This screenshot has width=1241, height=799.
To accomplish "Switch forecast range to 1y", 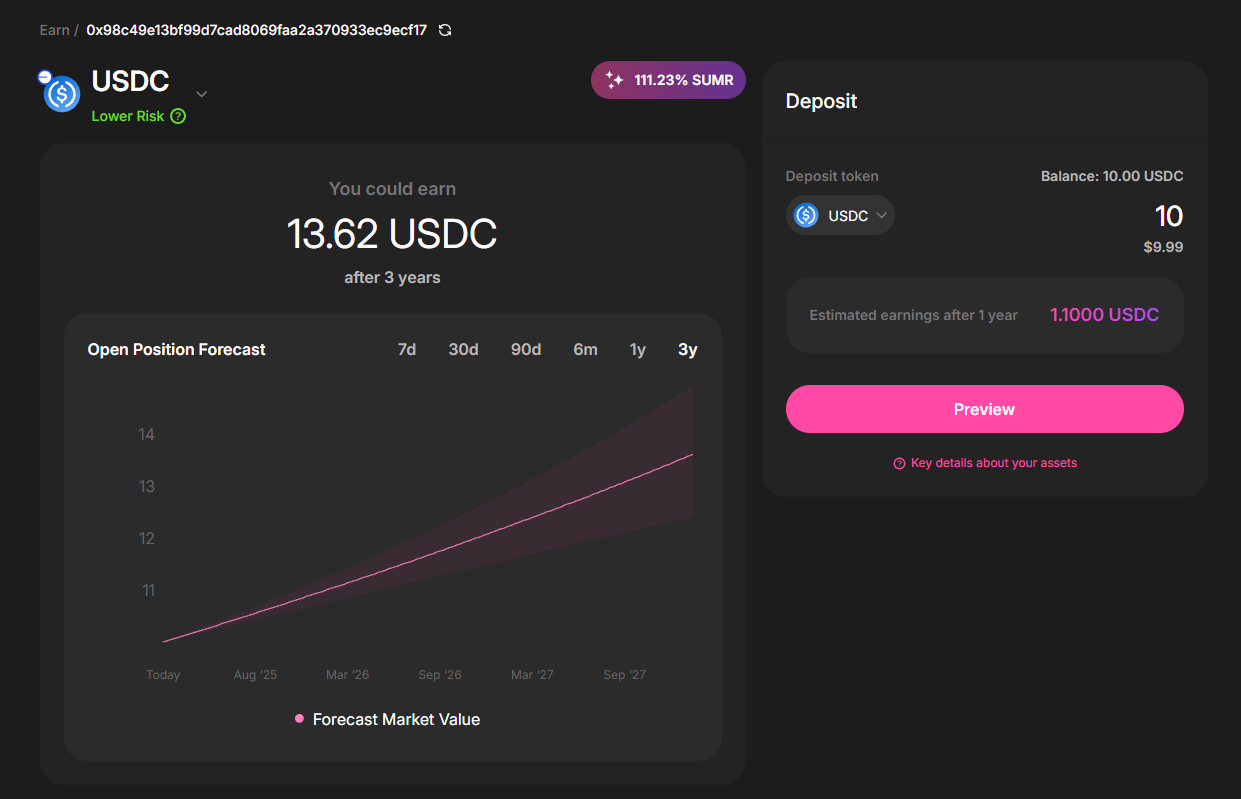I will [x=638, y=349].
